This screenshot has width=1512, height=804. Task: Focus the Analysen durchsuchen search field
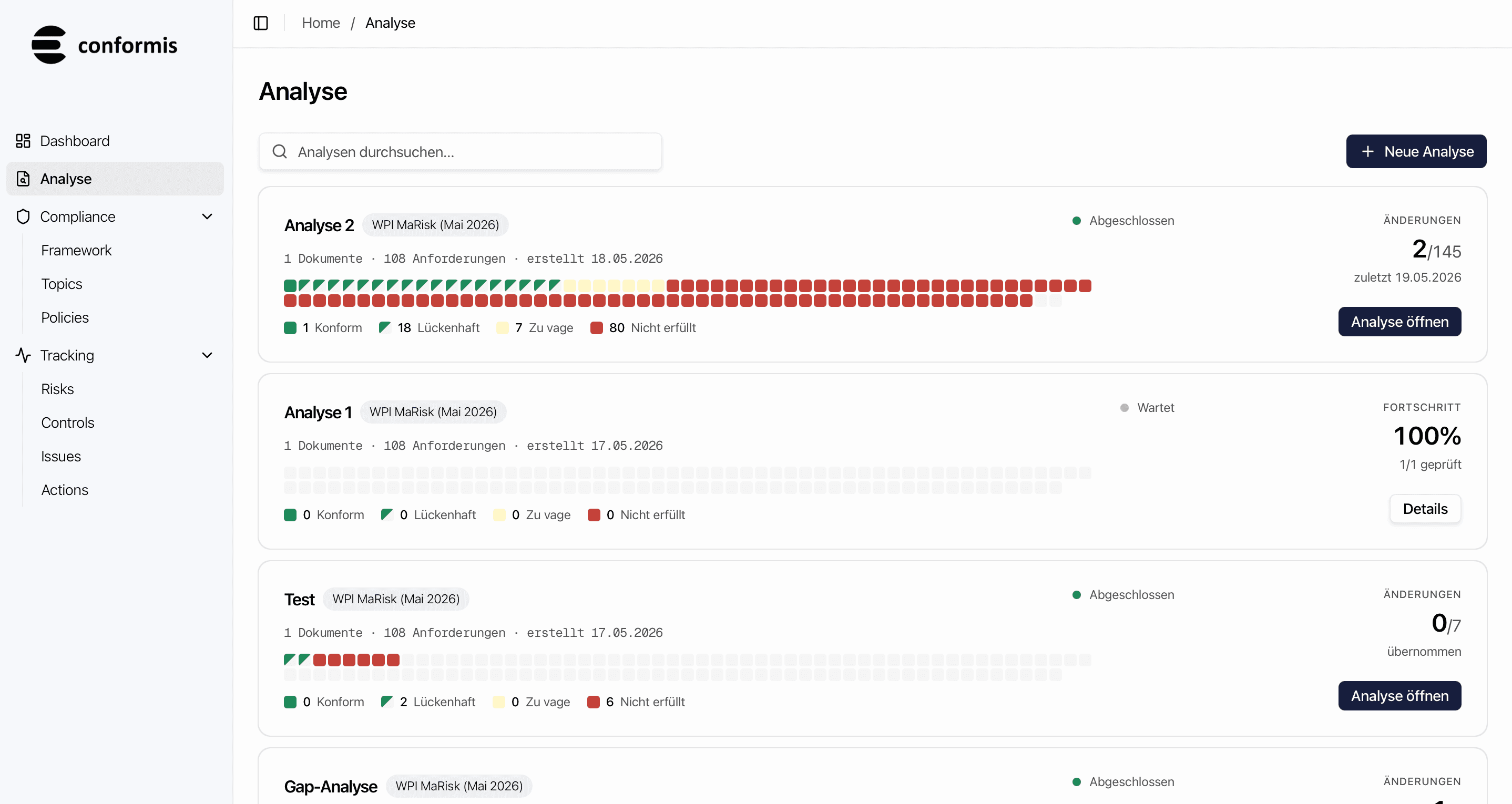pyautogui.click(x=460, y=151)
